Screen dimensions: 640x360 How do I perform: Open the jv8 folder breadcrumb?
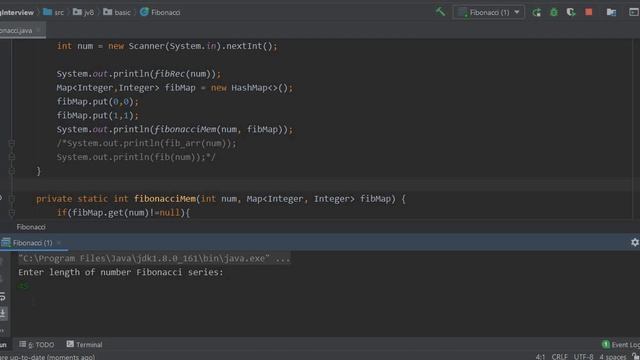[x=84, y=12]
